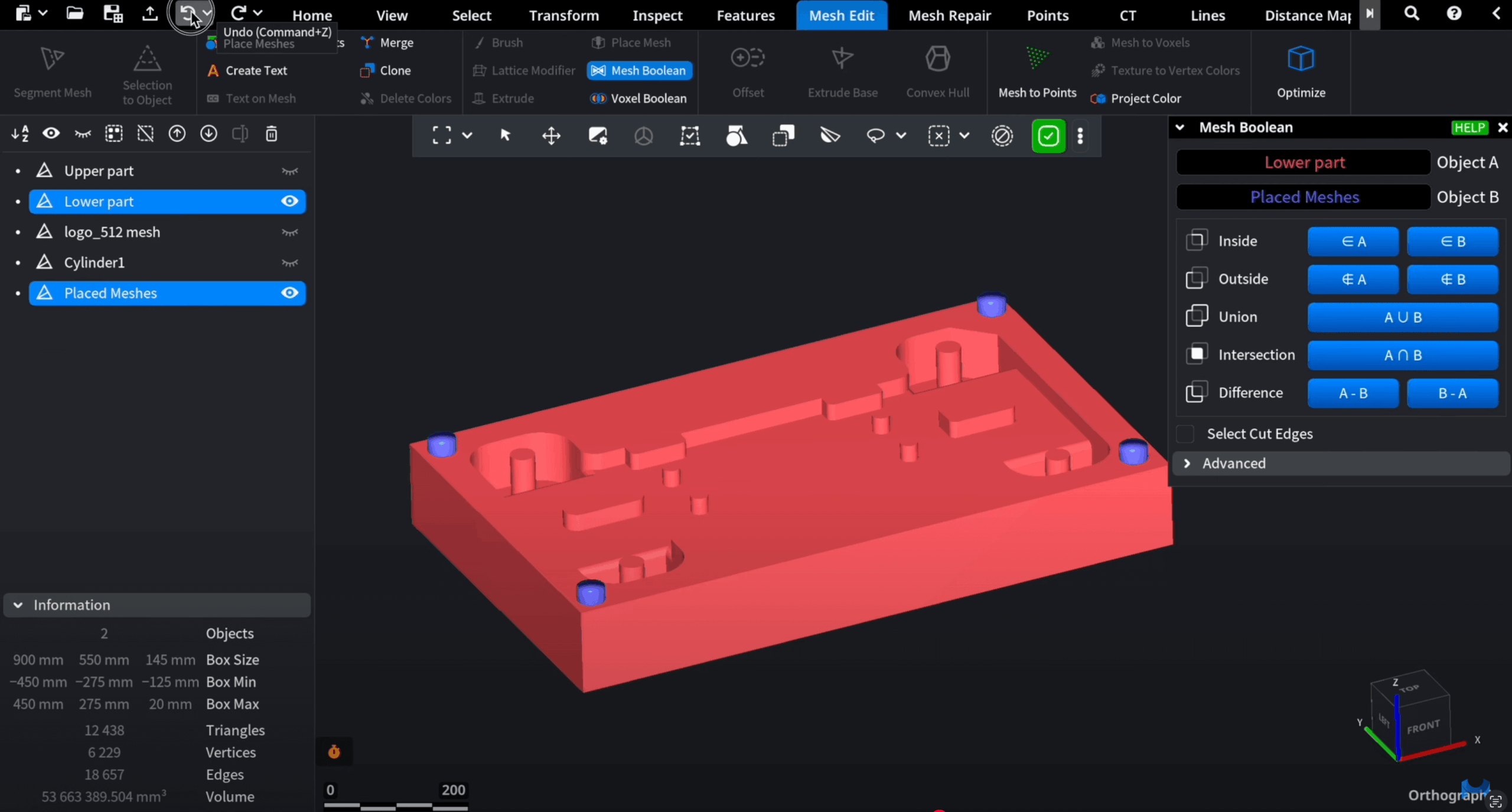Screen dimensions: 1512x812
Task: Click the FRONT face of orientation cube
Action: [1423, 727]
